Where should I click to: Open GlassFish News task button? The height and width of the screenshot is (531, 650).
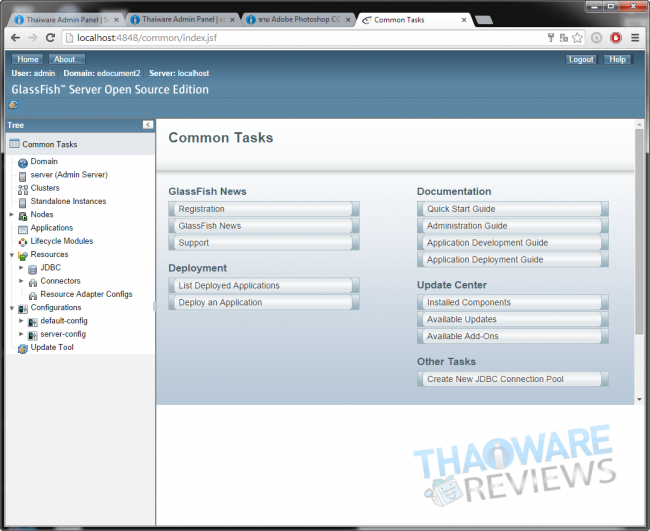tap(264, 226)
